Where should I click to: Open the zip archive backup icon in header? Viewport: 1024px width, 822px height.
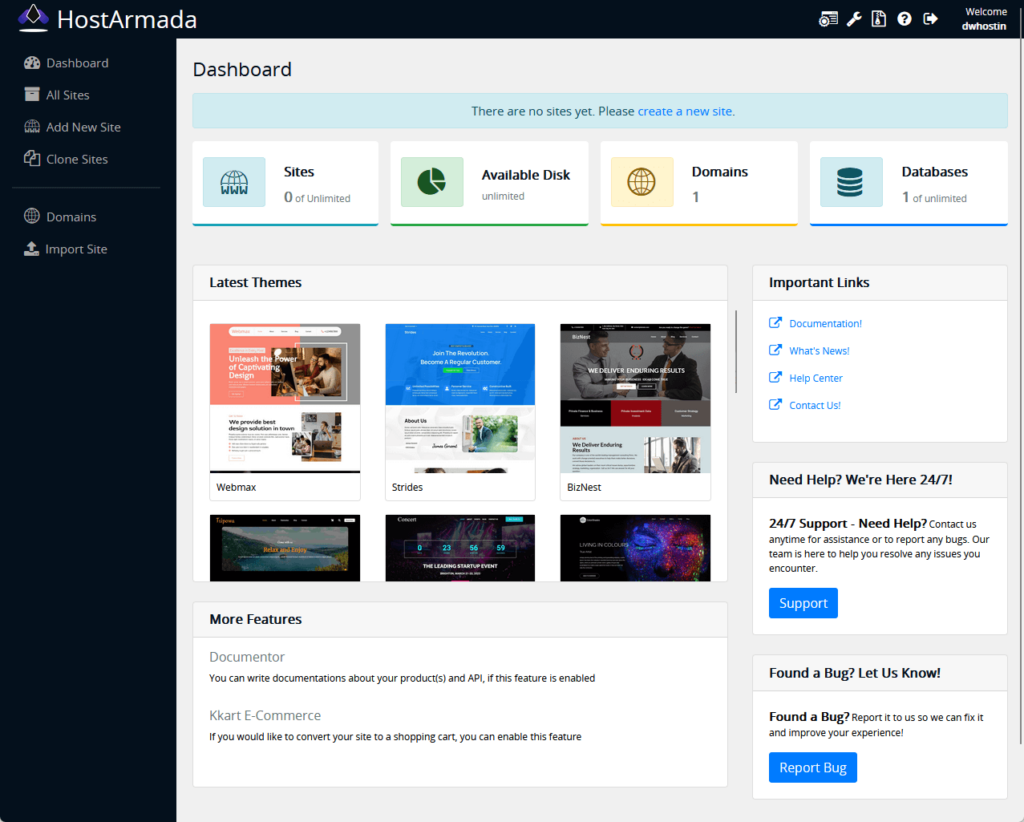(879, 19)
